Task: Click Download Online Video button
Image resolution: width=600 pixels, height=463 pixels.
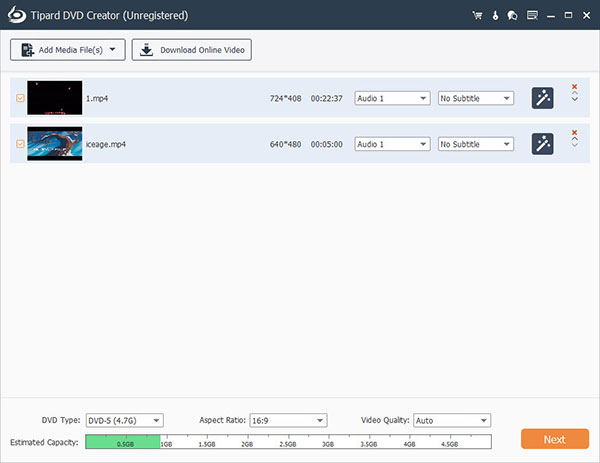Action: click(x=192, y=50)
